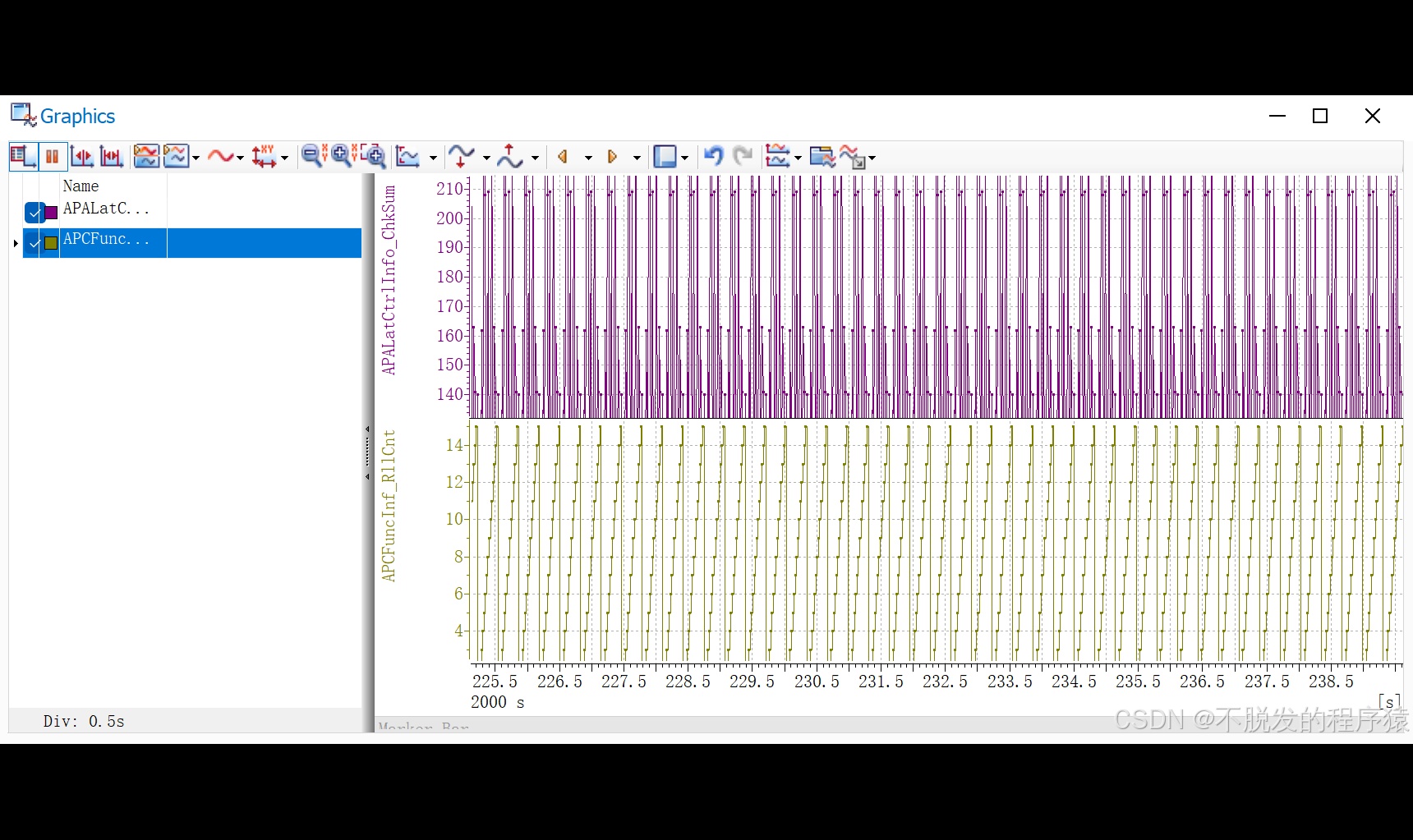
Task: Uncheck the APCFunc signal checkbox
Action: (34, 243)
